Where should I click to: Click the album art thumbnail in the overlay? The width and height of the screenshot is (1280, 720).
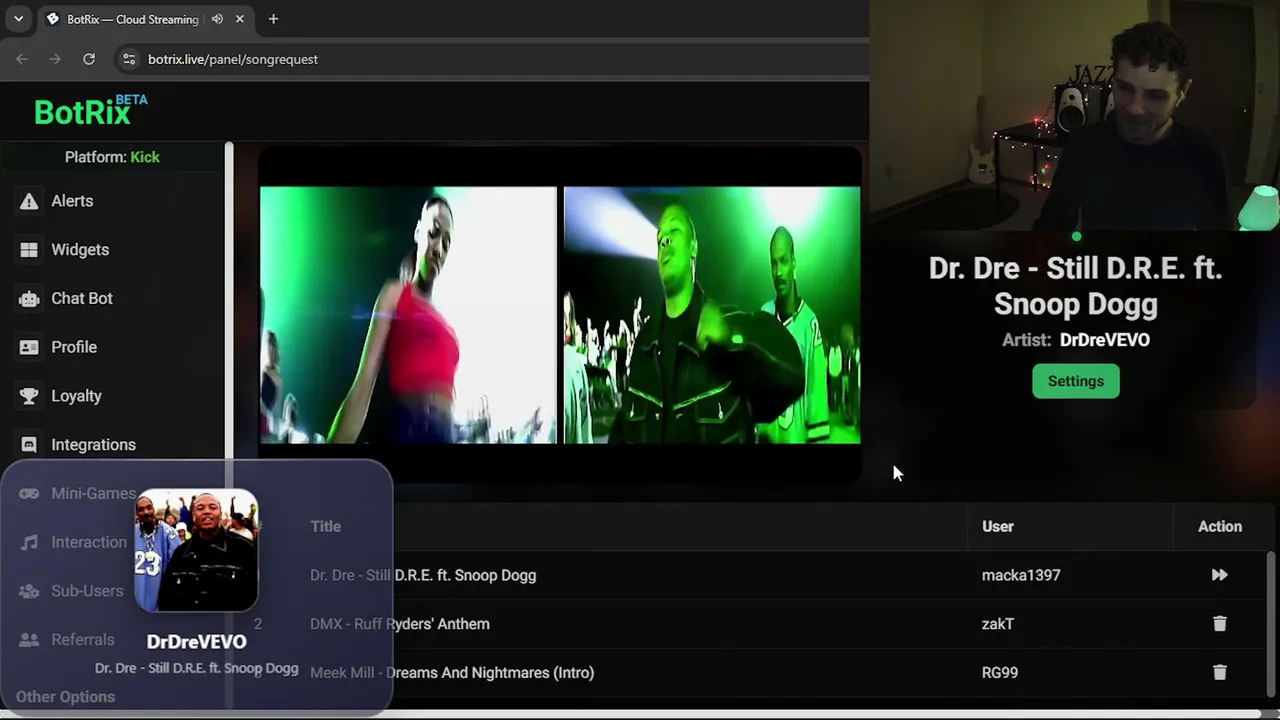(x=196, y=550)
